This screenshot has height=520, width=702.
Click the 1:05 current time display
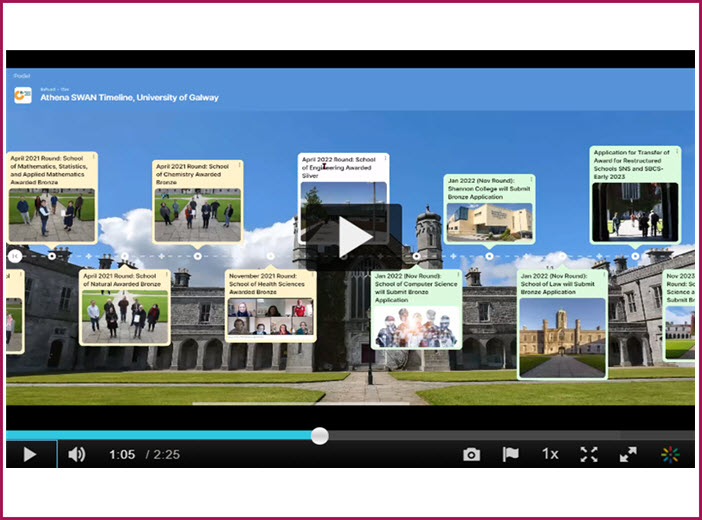pyautogui.click(x=122, y=455)
